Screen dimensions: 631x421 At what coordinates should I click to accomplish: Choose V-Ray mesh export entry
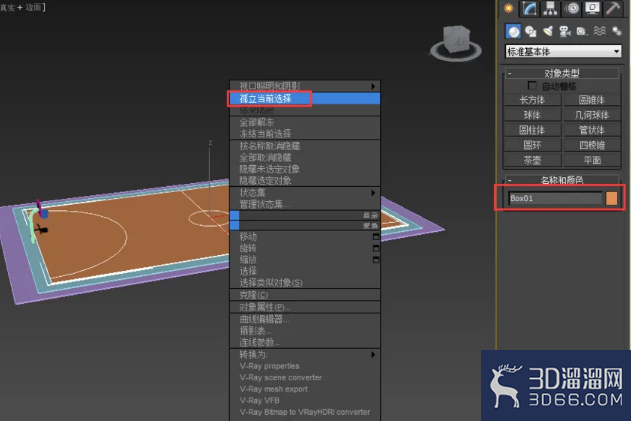[x=305, y=389]
